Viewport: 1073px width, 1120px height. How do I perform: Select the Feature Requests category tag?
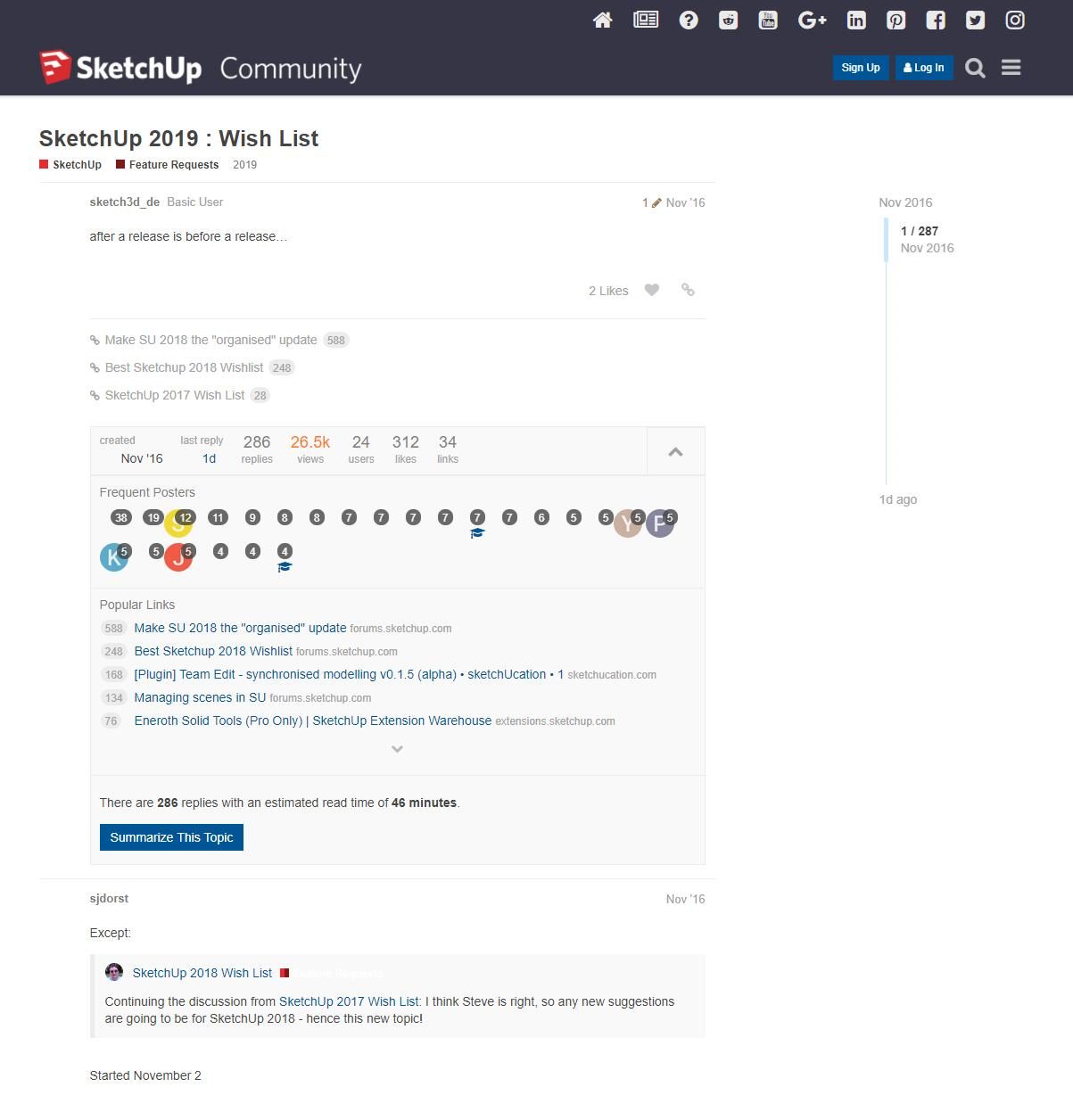[x=173, y=165]
